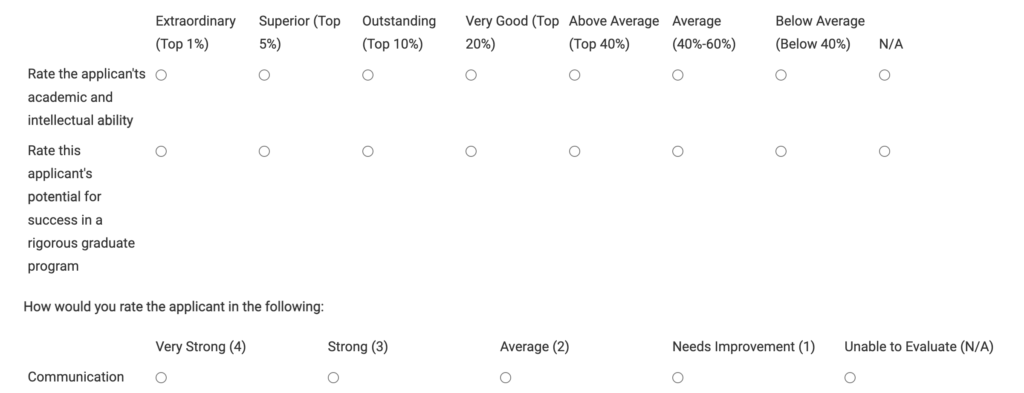
Task: Select Superior for potential for success row
Action: pos(264,151)
